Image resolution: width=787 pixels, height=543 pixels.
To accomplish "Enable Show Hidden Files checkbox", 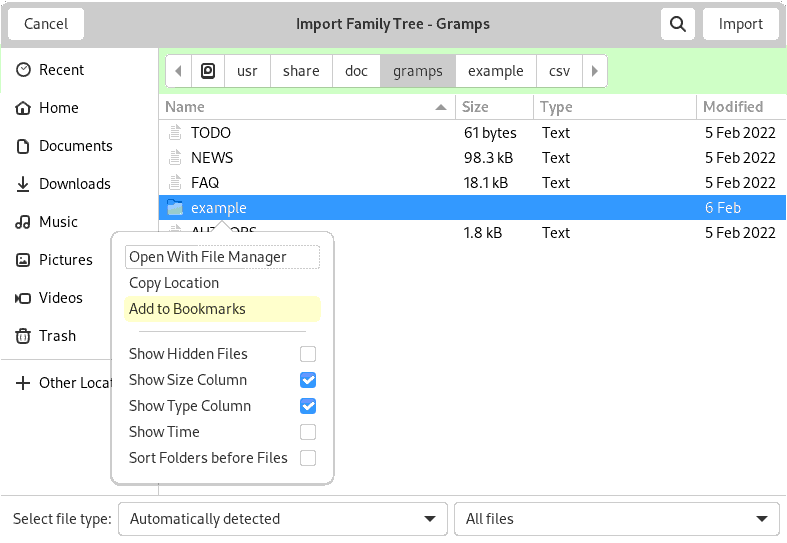I will pos(308,354).
